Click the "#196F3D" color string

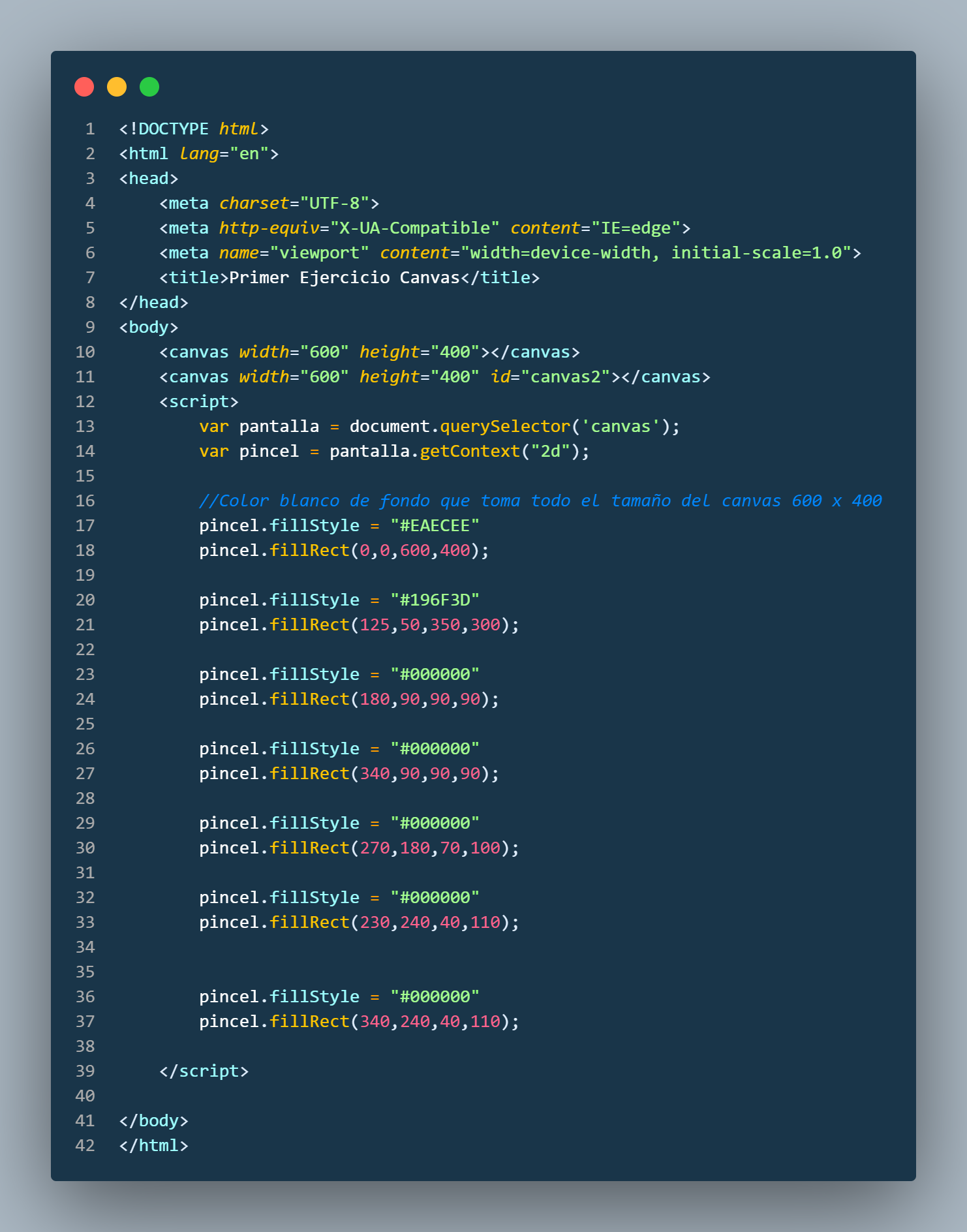[435, 600]
